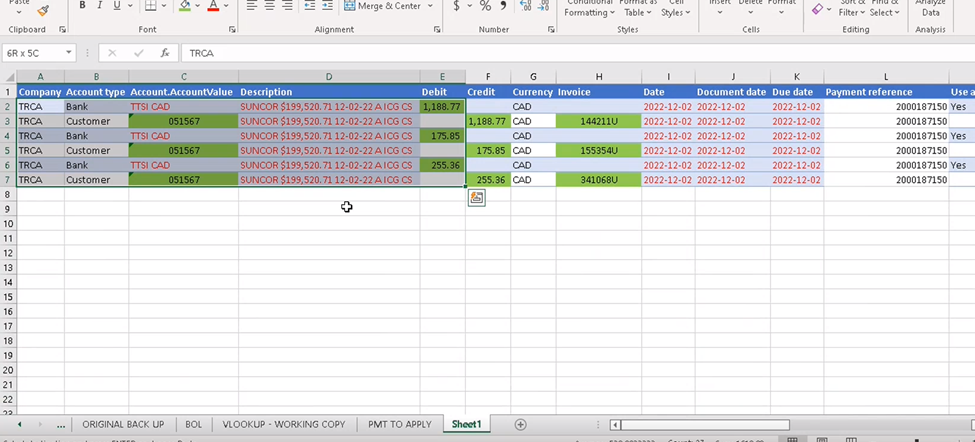Click the Clear eraser icon
Image resolution: width=975 pixels, height=442 pixels.
tap(818, 9)
